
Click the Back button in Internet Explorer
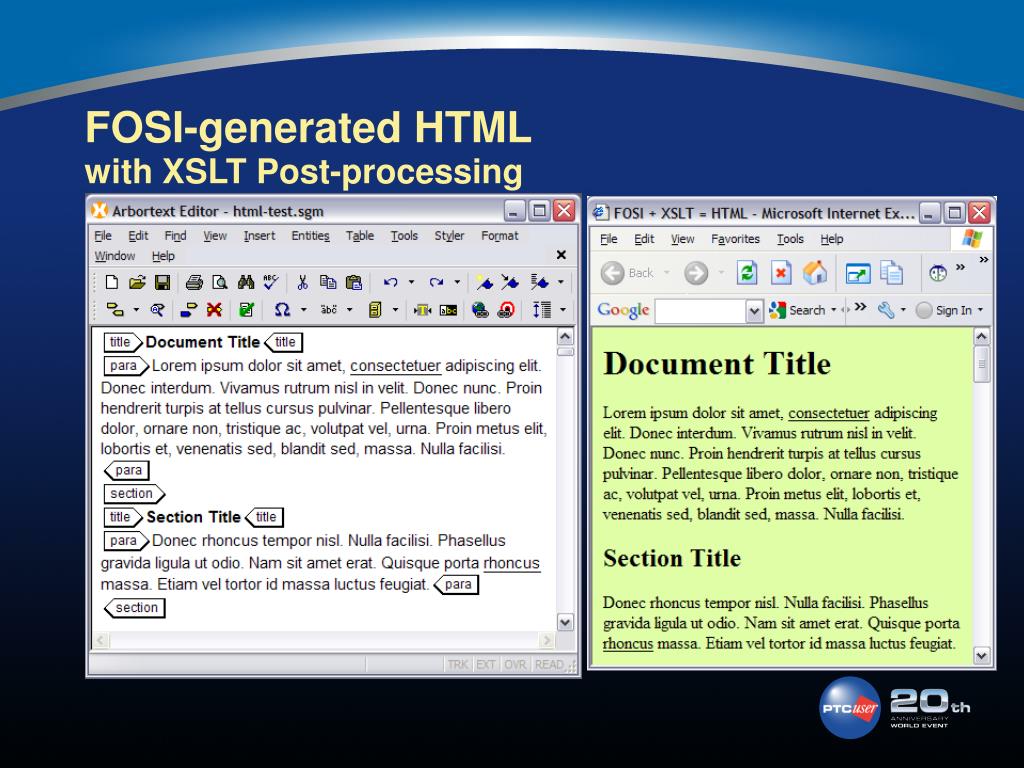[x=626, y=273]
